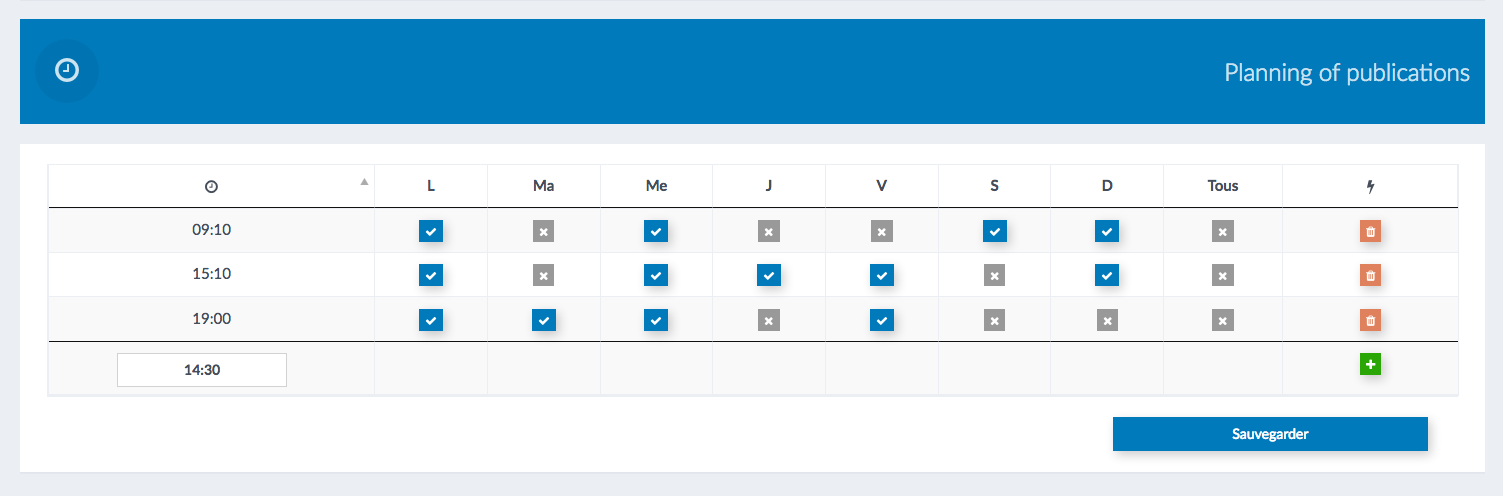Image resolution: width=1503 pixels, height=496 pixels.
Task: Click the 14:30 time input field
Action: [x=202, y=370]
